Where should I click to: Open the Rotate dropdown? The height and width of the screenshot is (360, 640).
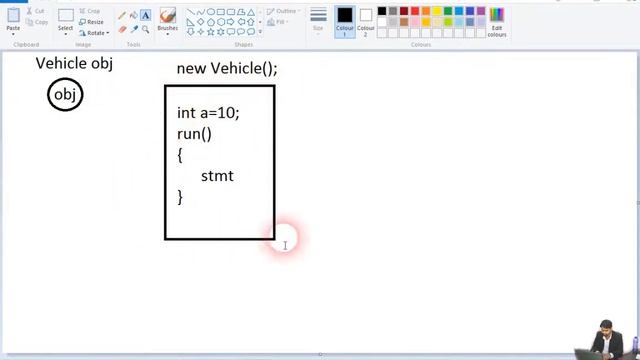94,33
